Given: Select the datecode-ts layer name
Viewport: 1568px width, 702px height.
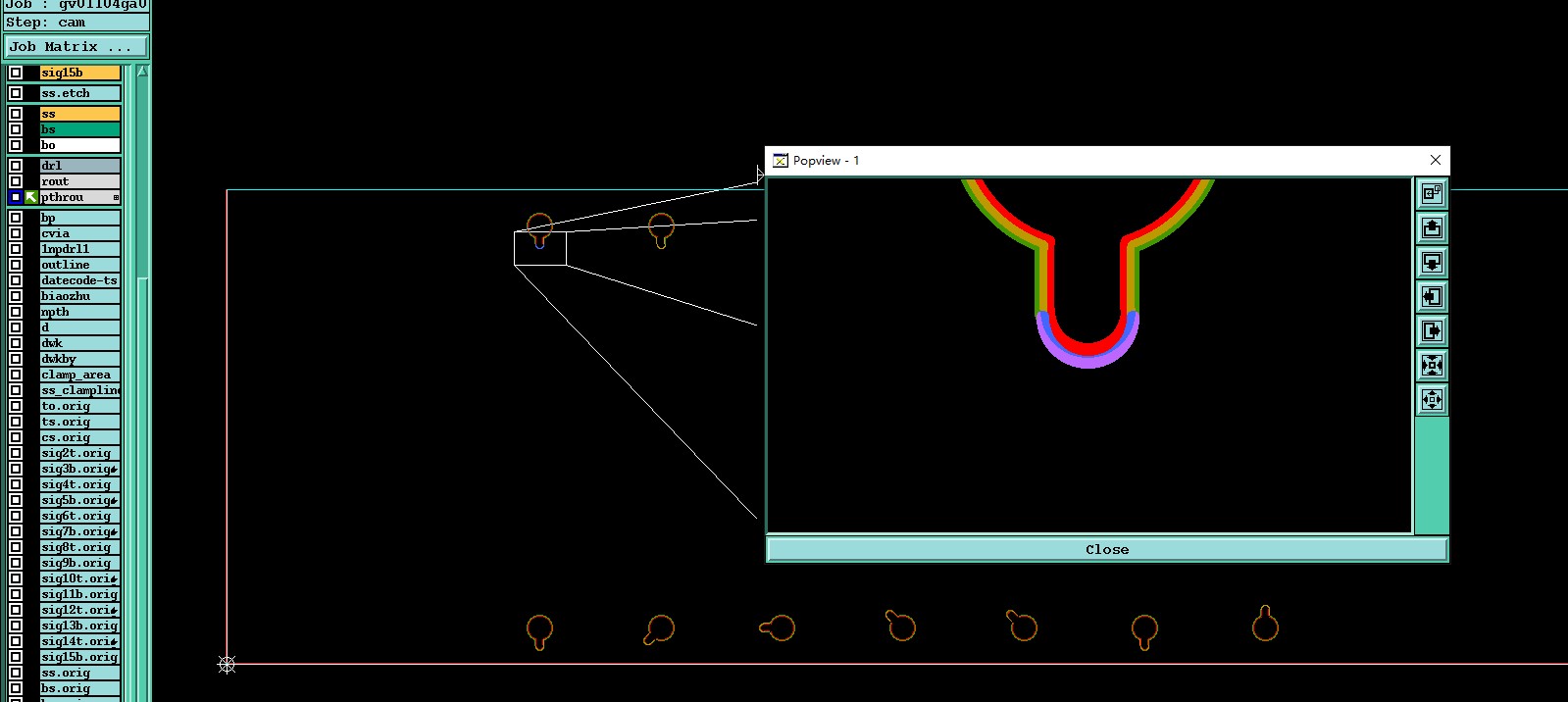Looking at the screenshot, I should point(79,280).
